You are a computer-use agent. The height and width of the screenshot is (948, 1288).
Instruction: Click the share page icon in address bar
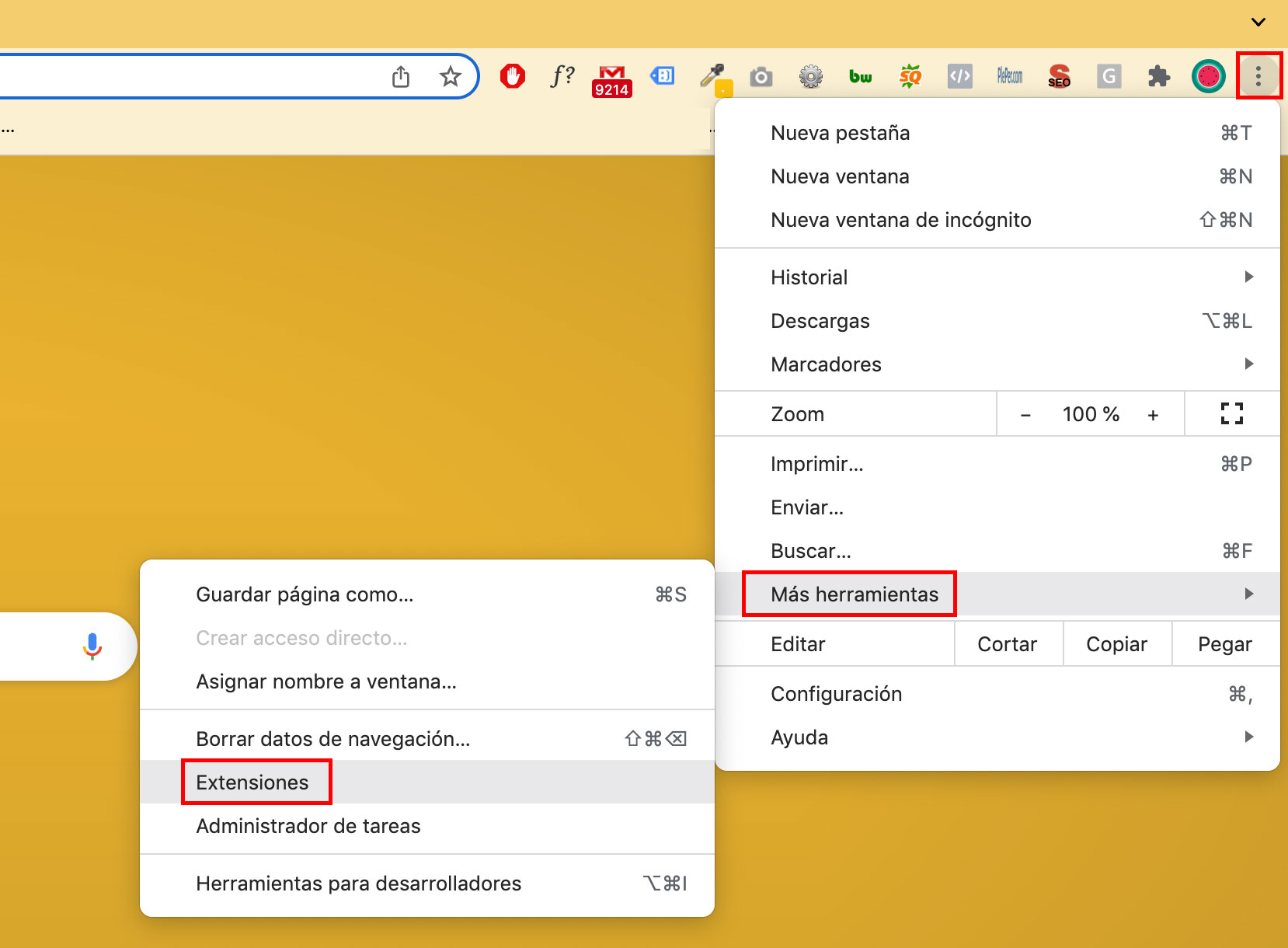pos(401,76)
